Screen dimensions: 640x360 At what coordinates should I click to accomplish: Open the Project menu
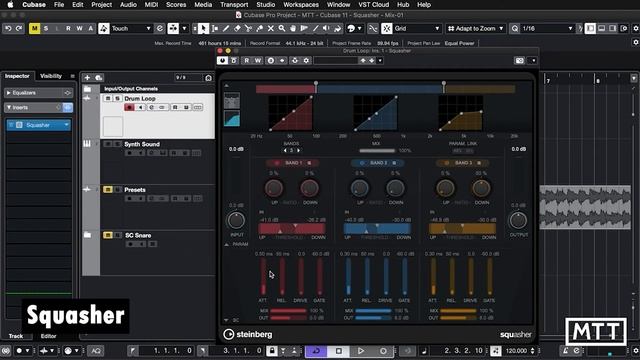coord(101,4)
